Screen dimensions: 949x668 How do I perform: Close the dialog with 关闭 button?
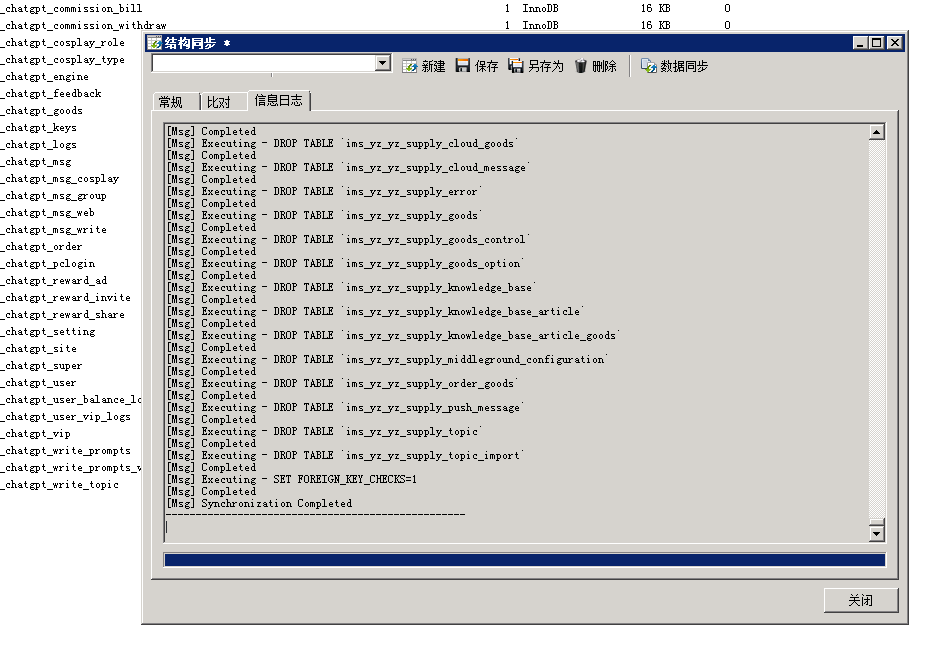click(x=859, y=599)
